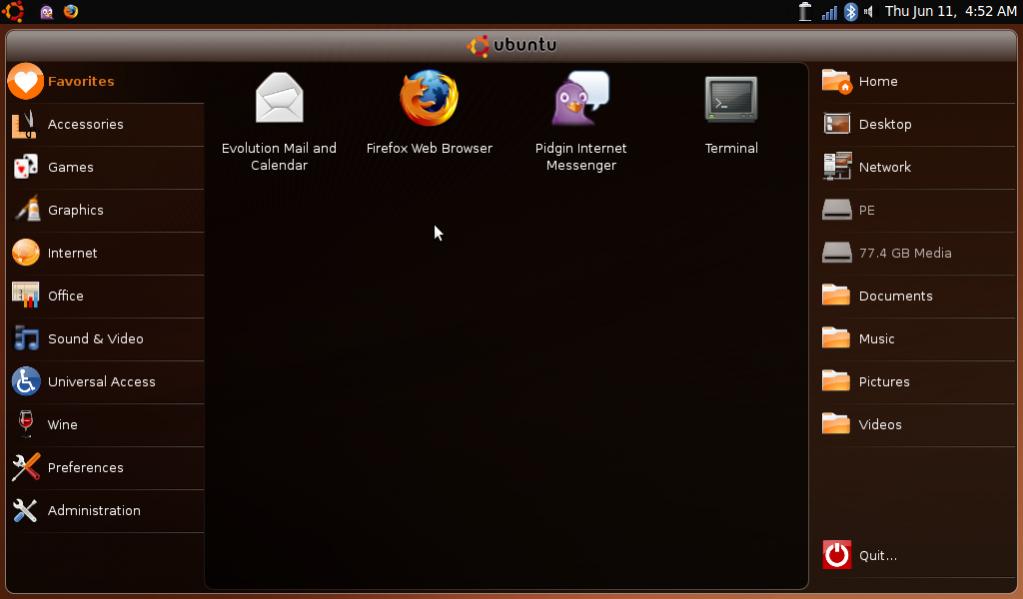
Task: Open the Terminal application icon
Action: click(731, 99)
